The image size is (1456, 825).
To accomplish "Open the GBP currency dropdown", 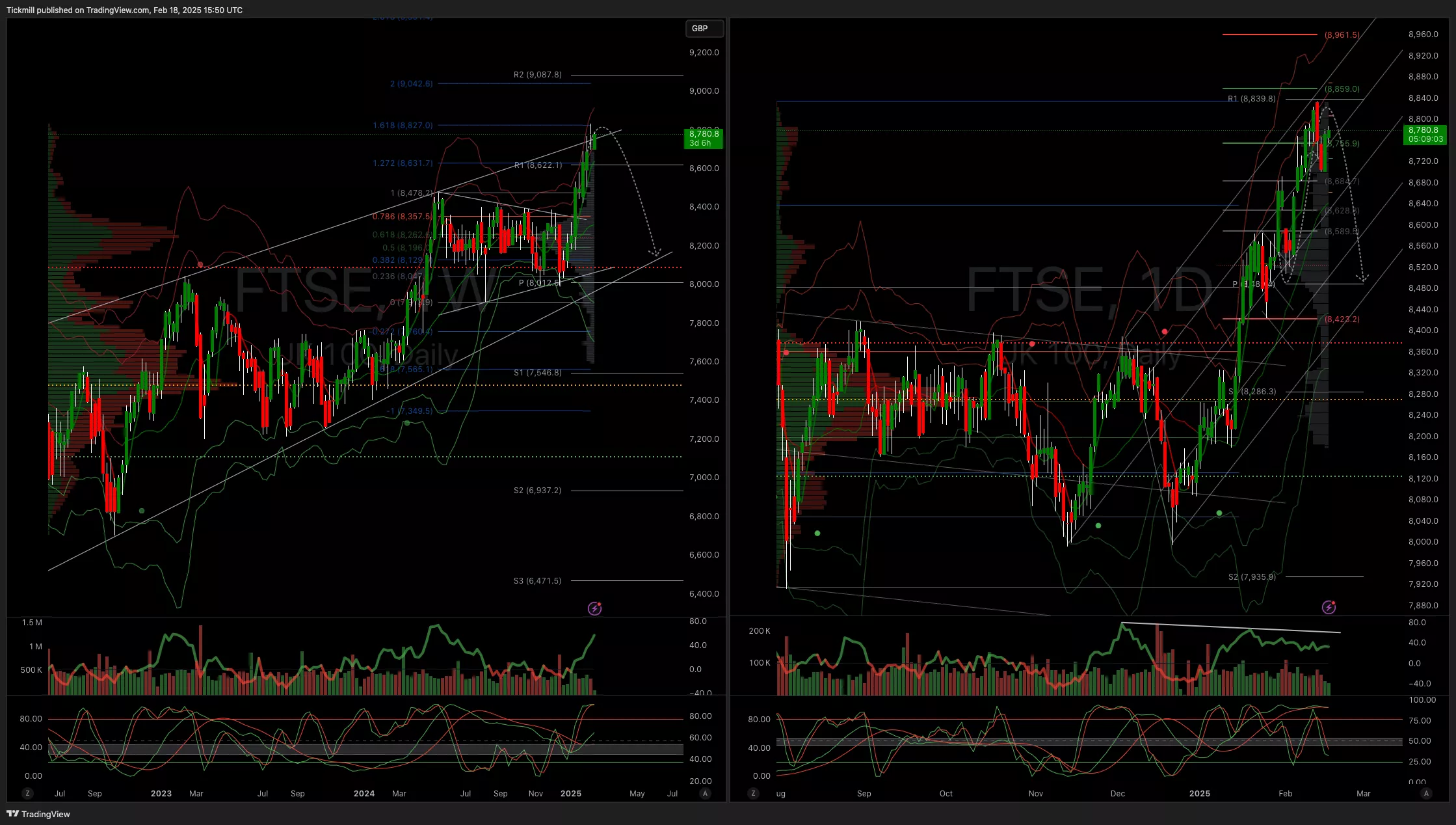I will click(704, 29).
